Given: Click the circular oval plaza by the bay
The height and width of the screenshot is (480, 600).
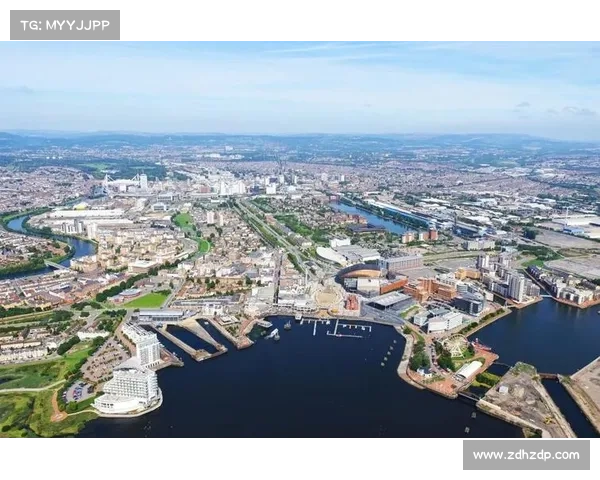Looking at the screenshot, I should tap(328, 298).
